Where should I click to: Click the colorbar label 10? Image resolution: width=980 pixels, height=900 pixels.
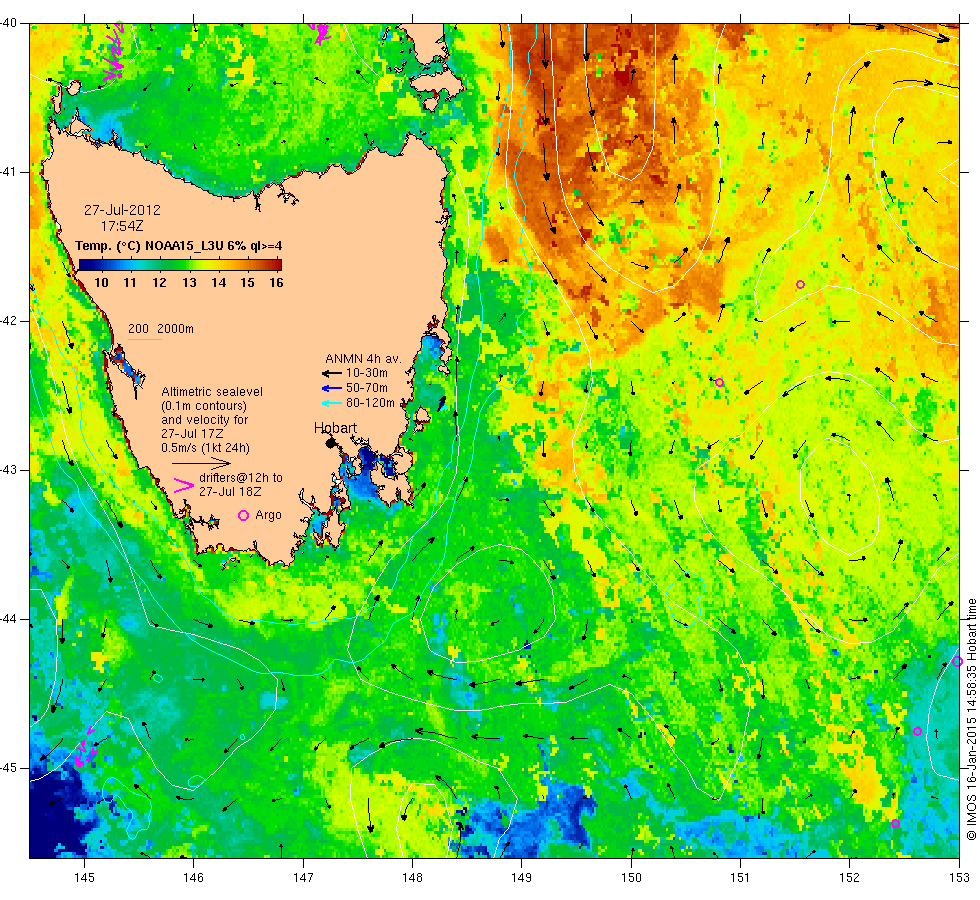pyautogui.click(x=101, y=282)
